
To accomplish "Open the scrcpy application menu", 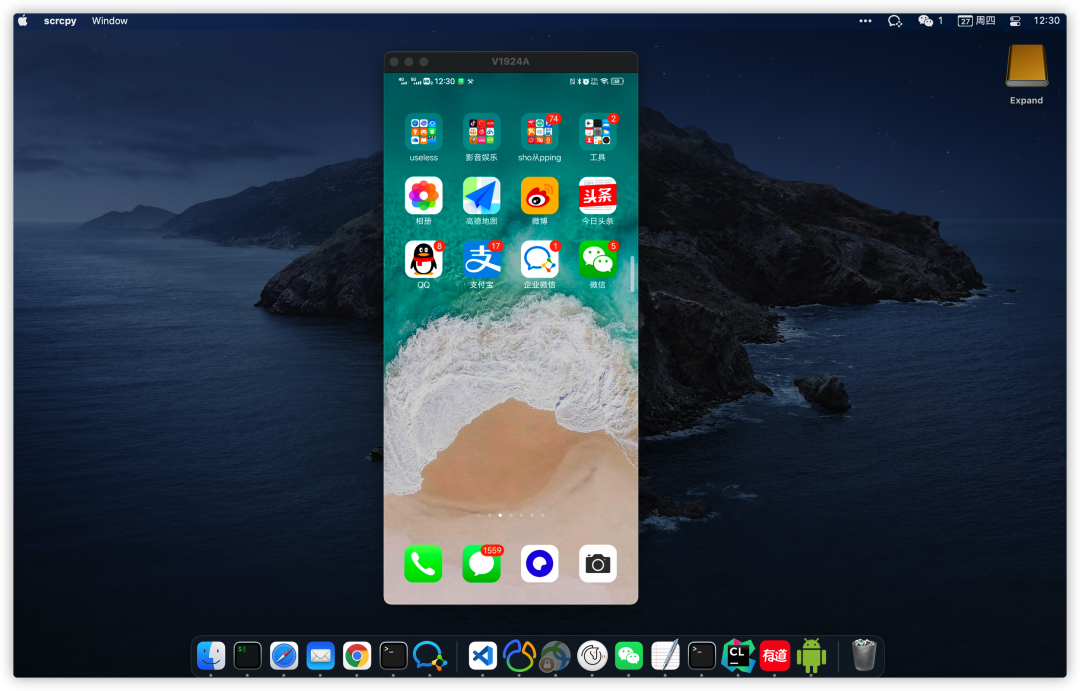I will tap(60, 21).
